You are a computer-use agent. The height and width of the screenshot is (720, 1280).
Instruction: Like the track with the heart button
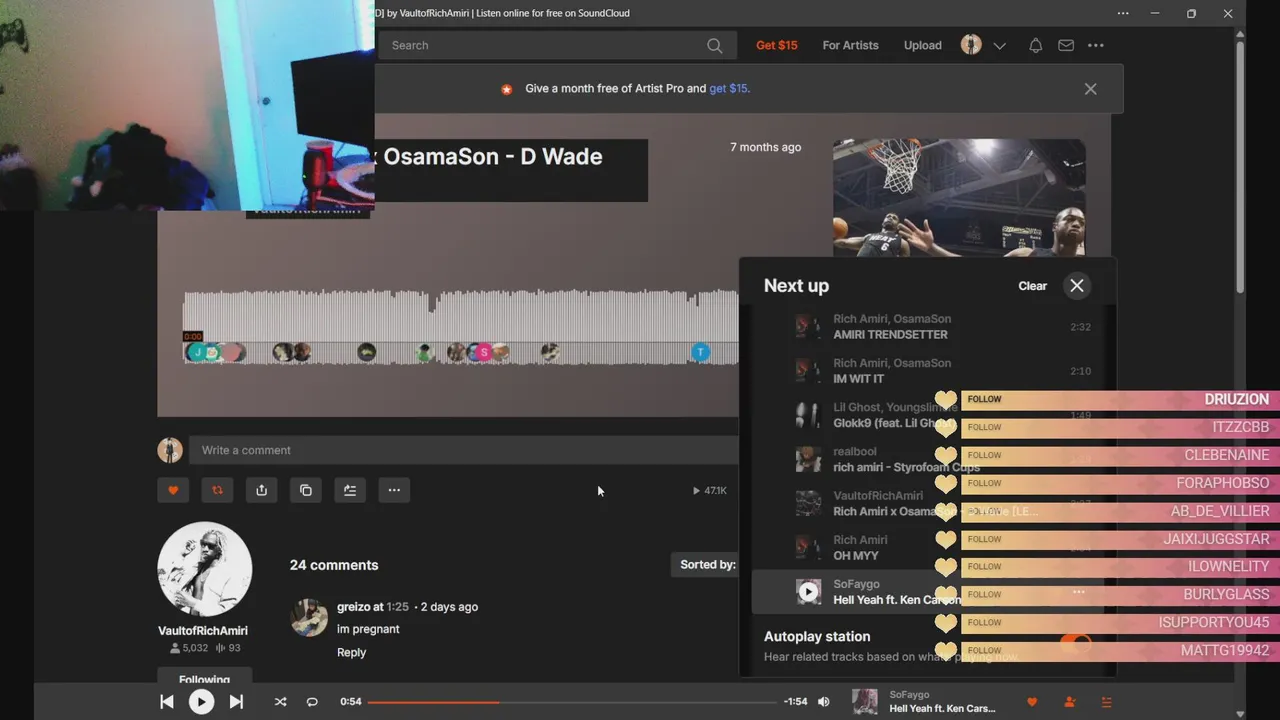173,490
